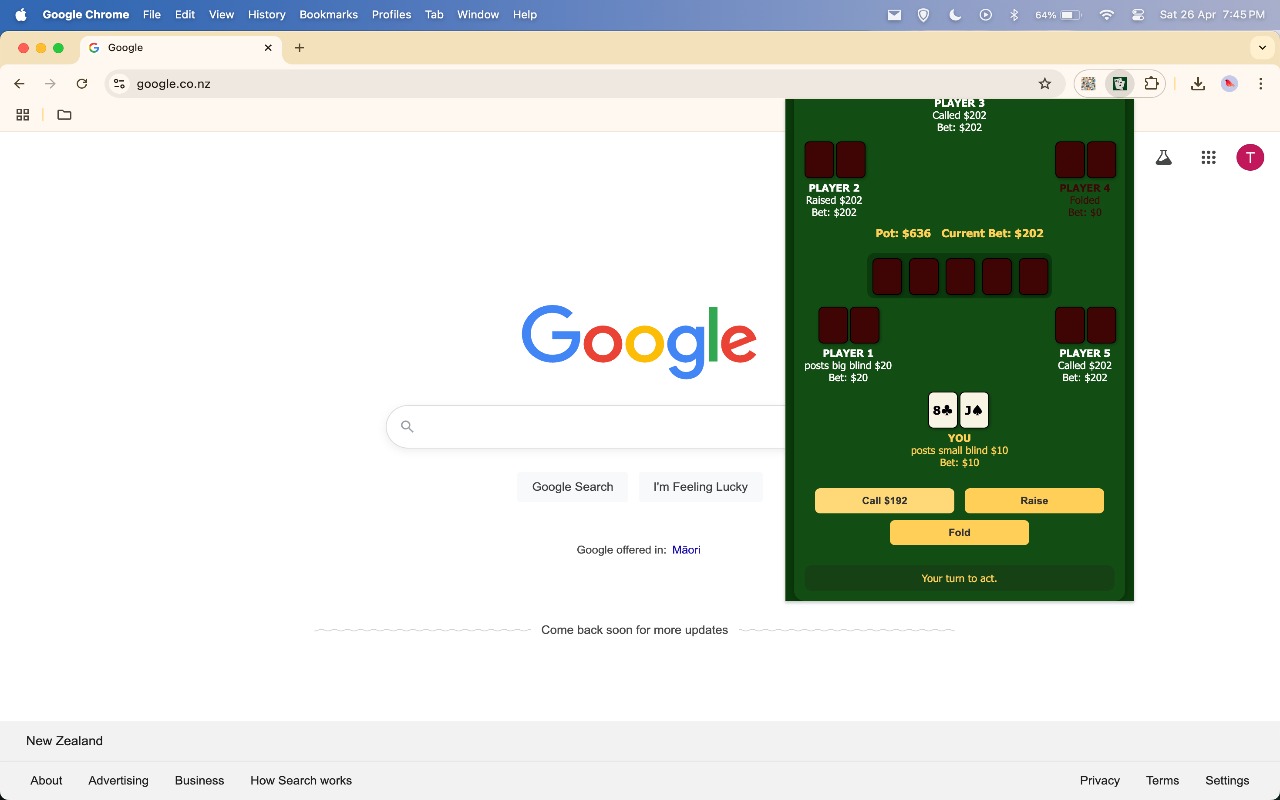Open How Search works link

pyautogui.click(x=301, y=781)
